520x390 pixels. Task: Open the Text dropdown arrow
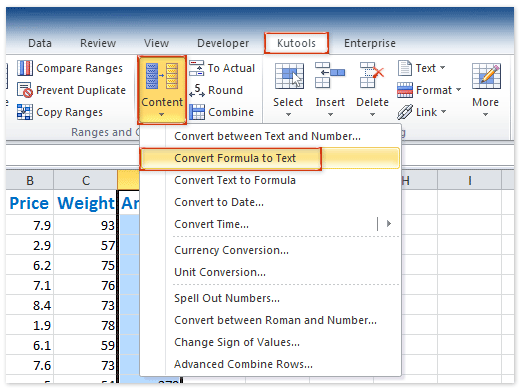[443, 68]
